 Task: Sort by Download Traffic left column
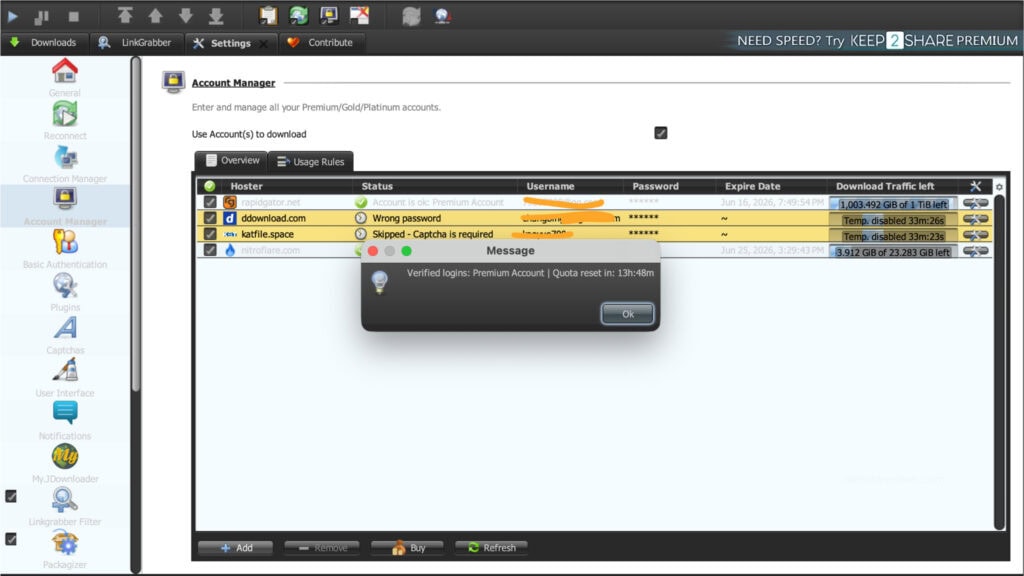tap(893, 186)
